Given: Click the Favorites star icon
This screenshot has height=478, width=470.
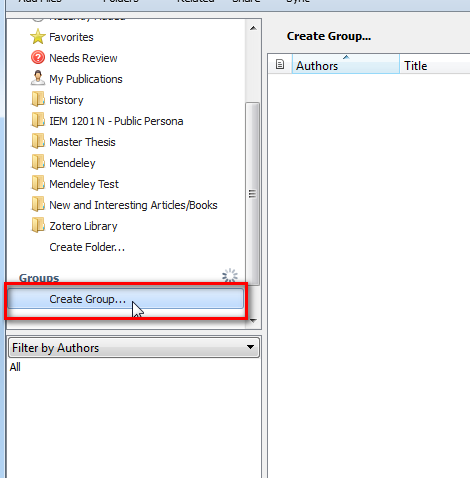Looking at the screenshot, I should tap(38, 37).
